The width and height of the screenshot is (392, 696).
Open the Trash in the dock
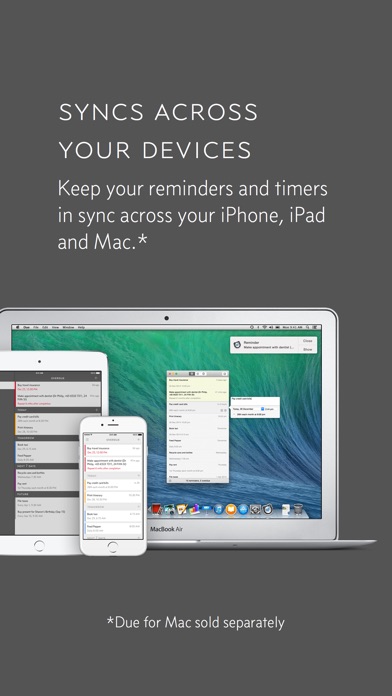click(298, 509)
